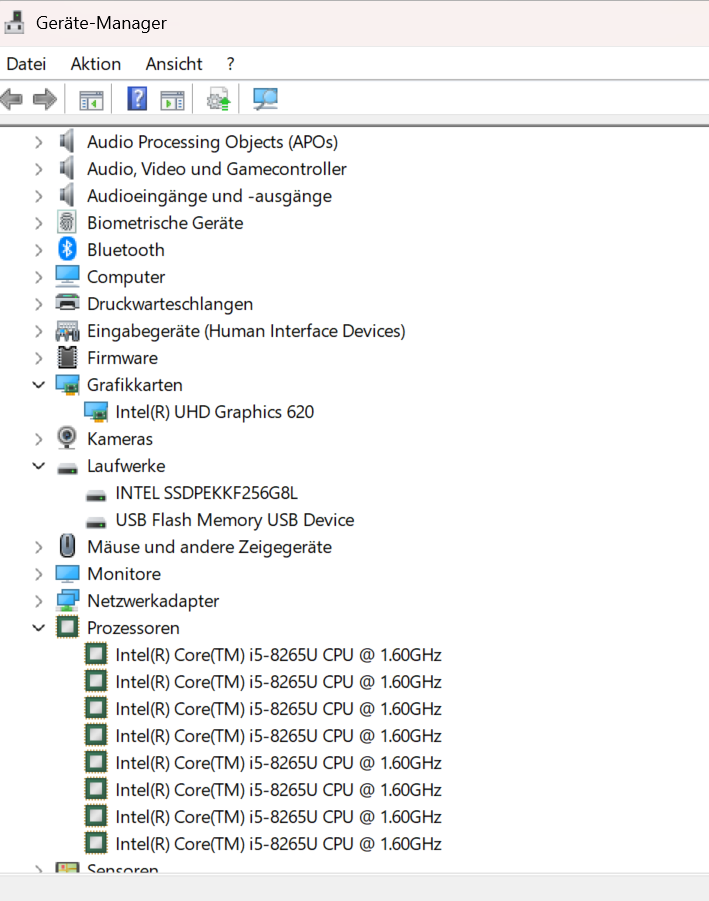Viewport: 709px width, 901px height.
Task: Click the Firmware chip icon
Action: (67, 357)
